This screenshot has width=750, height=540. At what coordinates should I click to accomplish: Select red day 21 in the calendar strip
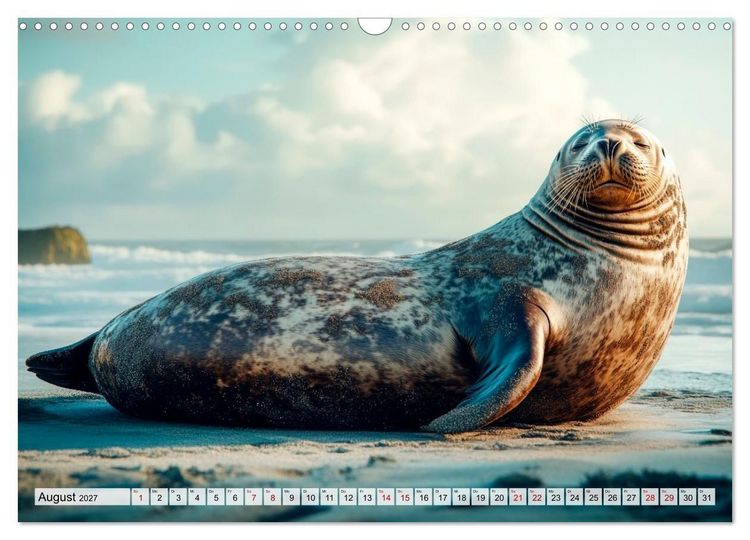pos(518,497)
